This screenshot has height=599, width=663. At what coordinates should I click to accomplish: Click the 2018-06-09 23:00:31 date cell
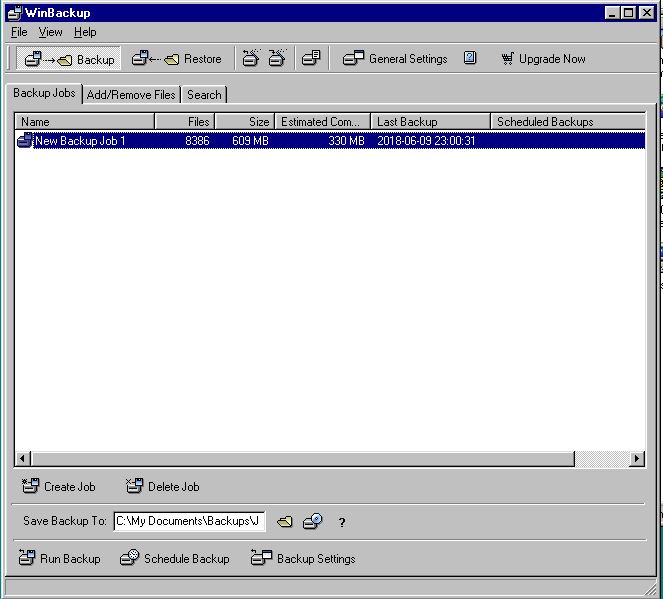(x=426, y=140)
